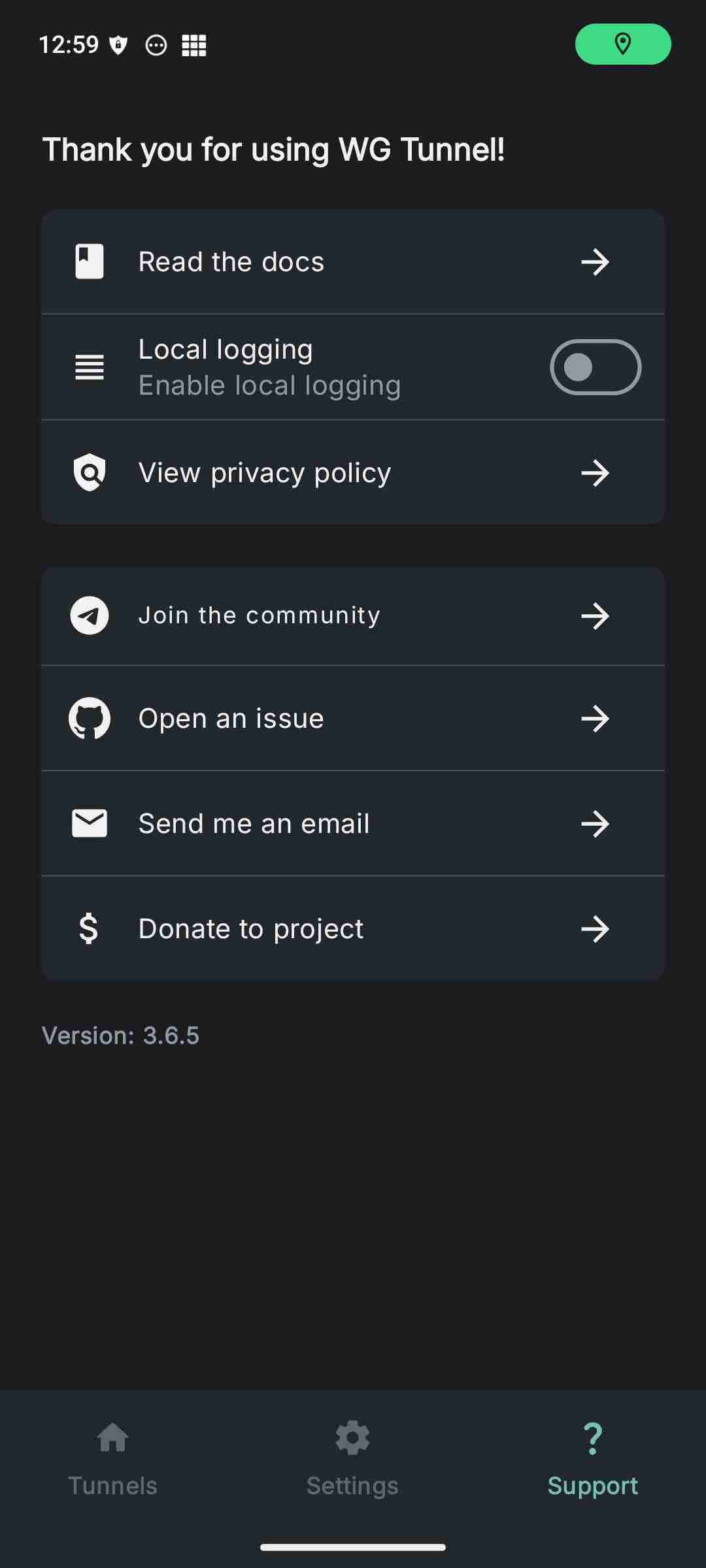Tap the dollar sign donate icon
The image size is (706, 1568).
coord(89,928)
